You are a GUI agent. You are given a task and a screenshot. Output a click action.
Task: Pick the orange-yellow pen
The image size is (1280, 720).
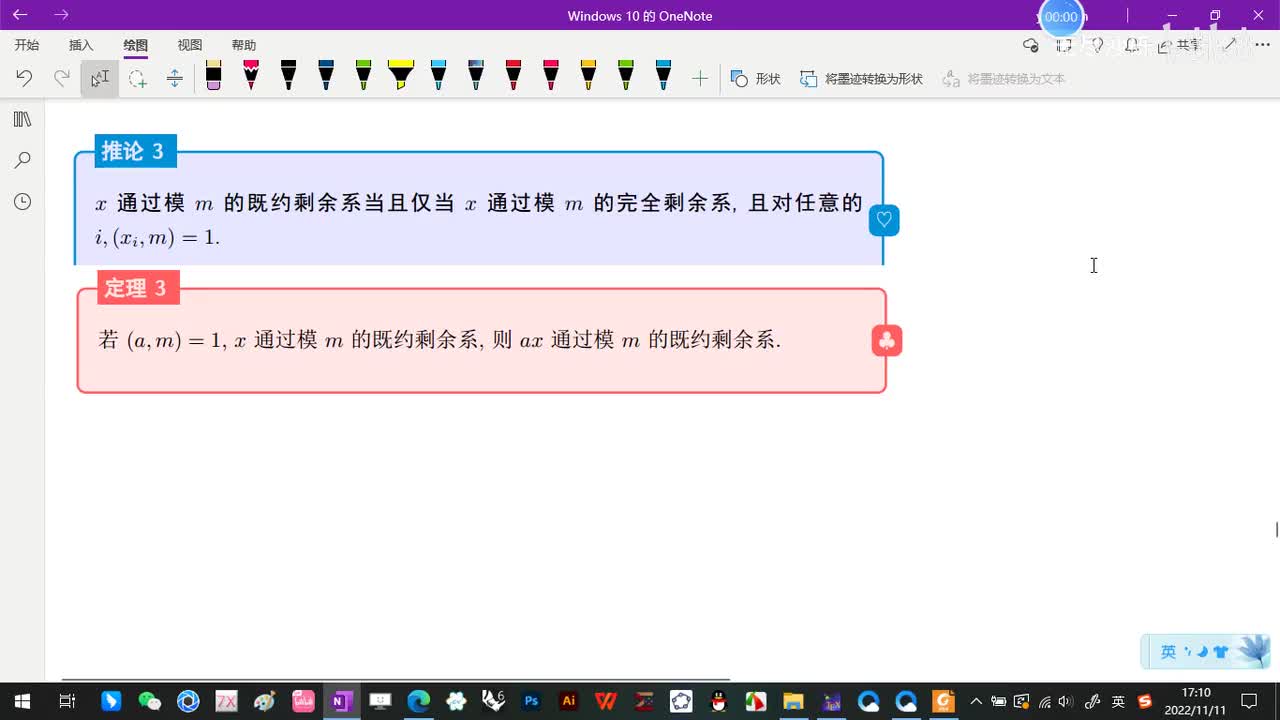point(588,76)
